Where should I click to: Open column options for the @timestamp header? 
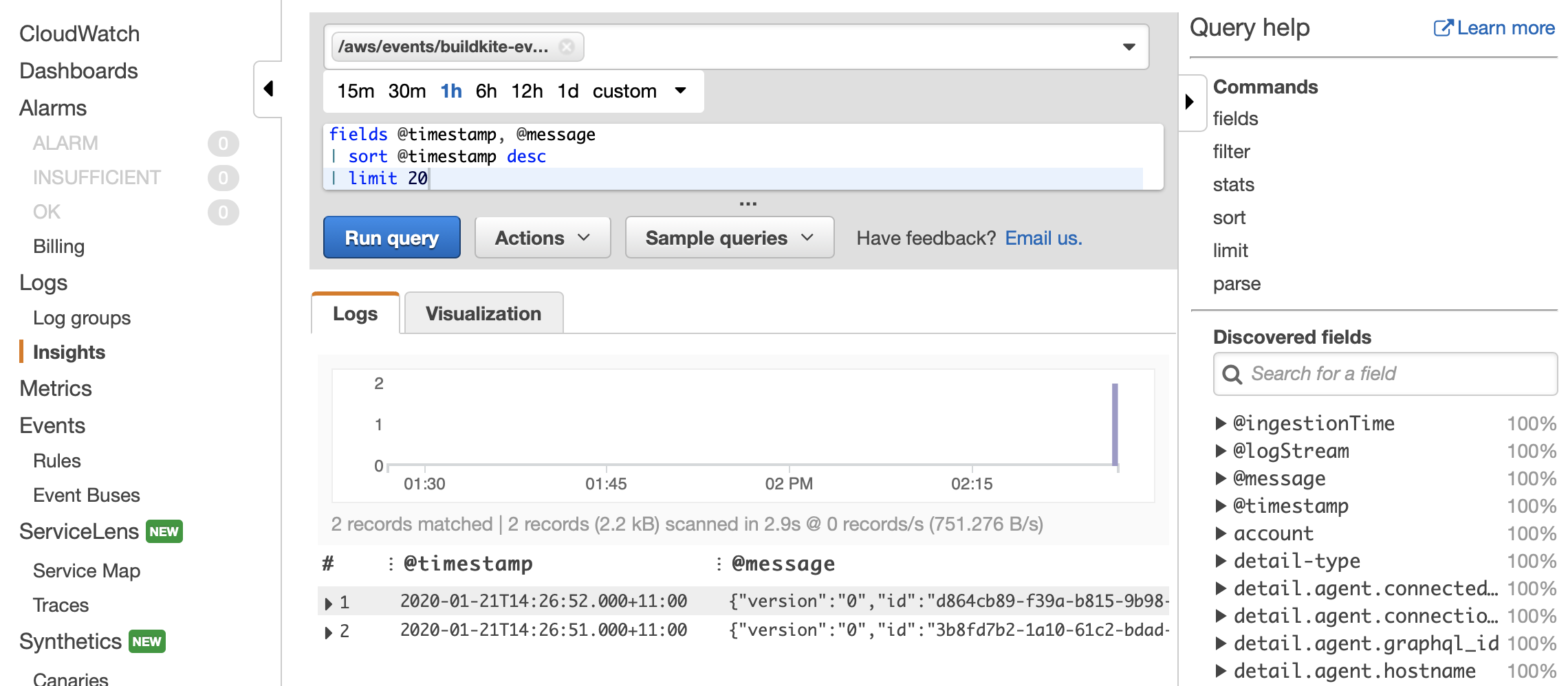click(x=390, y=563)
